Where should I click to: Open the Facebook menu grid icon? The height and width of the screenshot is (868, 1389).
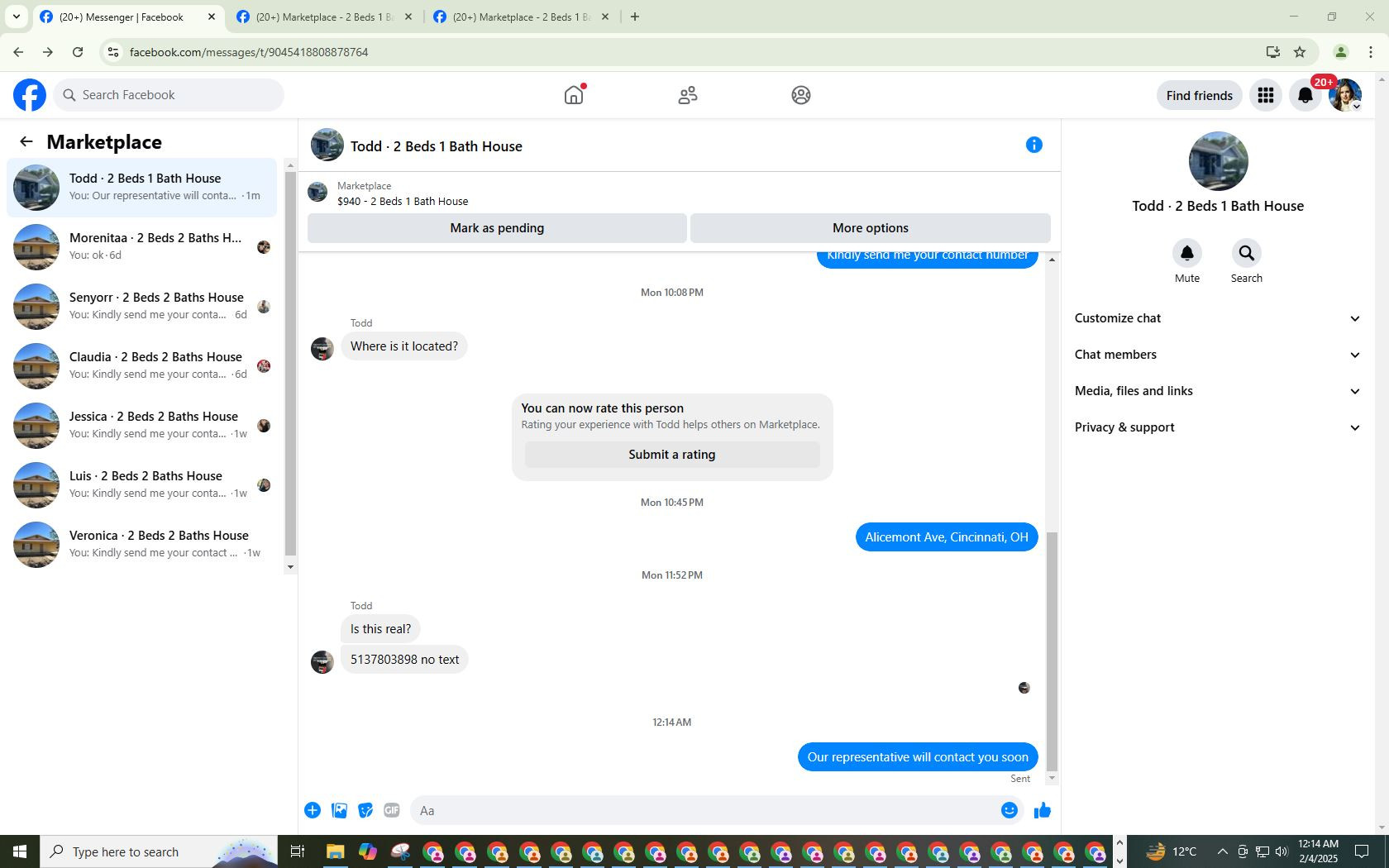(1266, 95)
